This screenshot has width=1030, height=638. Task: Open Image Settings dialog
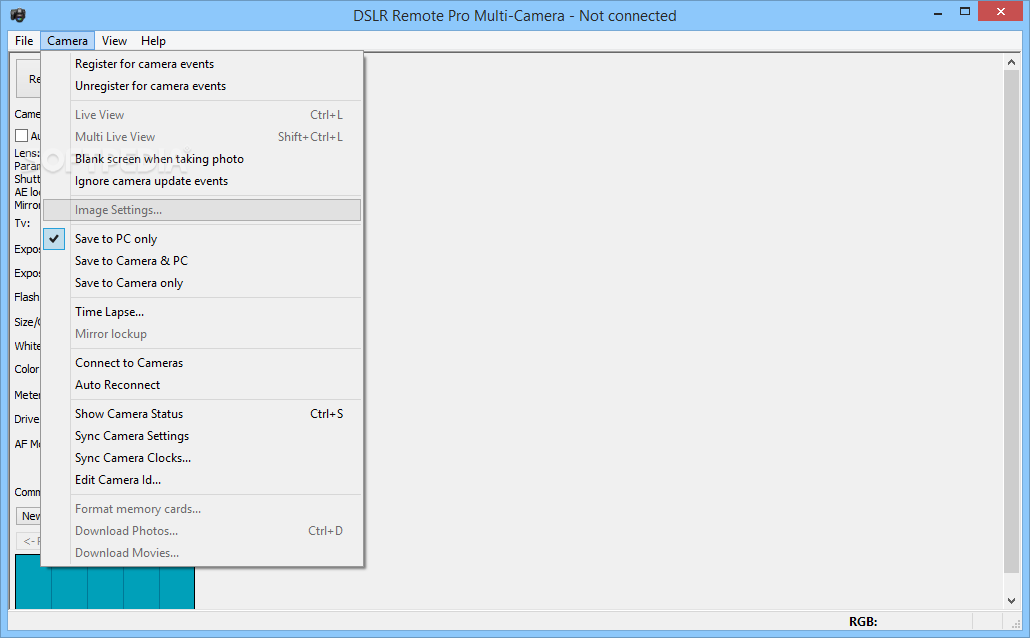pyautogui.click(x=202, y=210)
